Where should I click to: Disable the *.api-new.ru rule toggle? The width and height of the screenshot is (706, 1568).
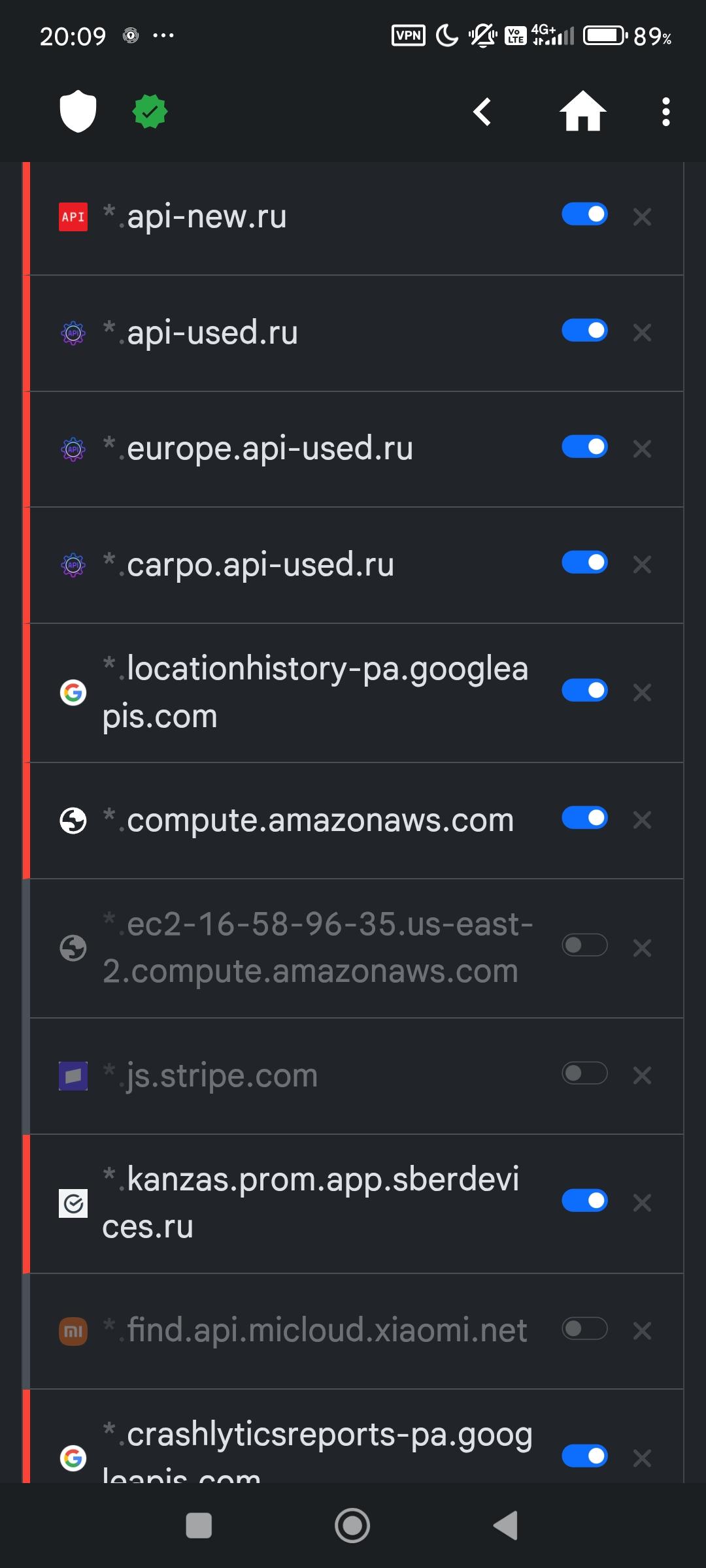(584, 214)
